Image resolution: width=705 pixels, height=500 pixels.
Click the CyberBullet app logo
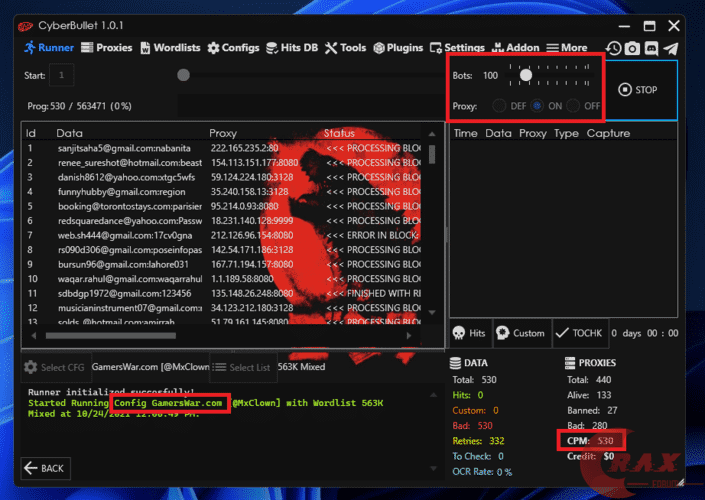[25, 27]
